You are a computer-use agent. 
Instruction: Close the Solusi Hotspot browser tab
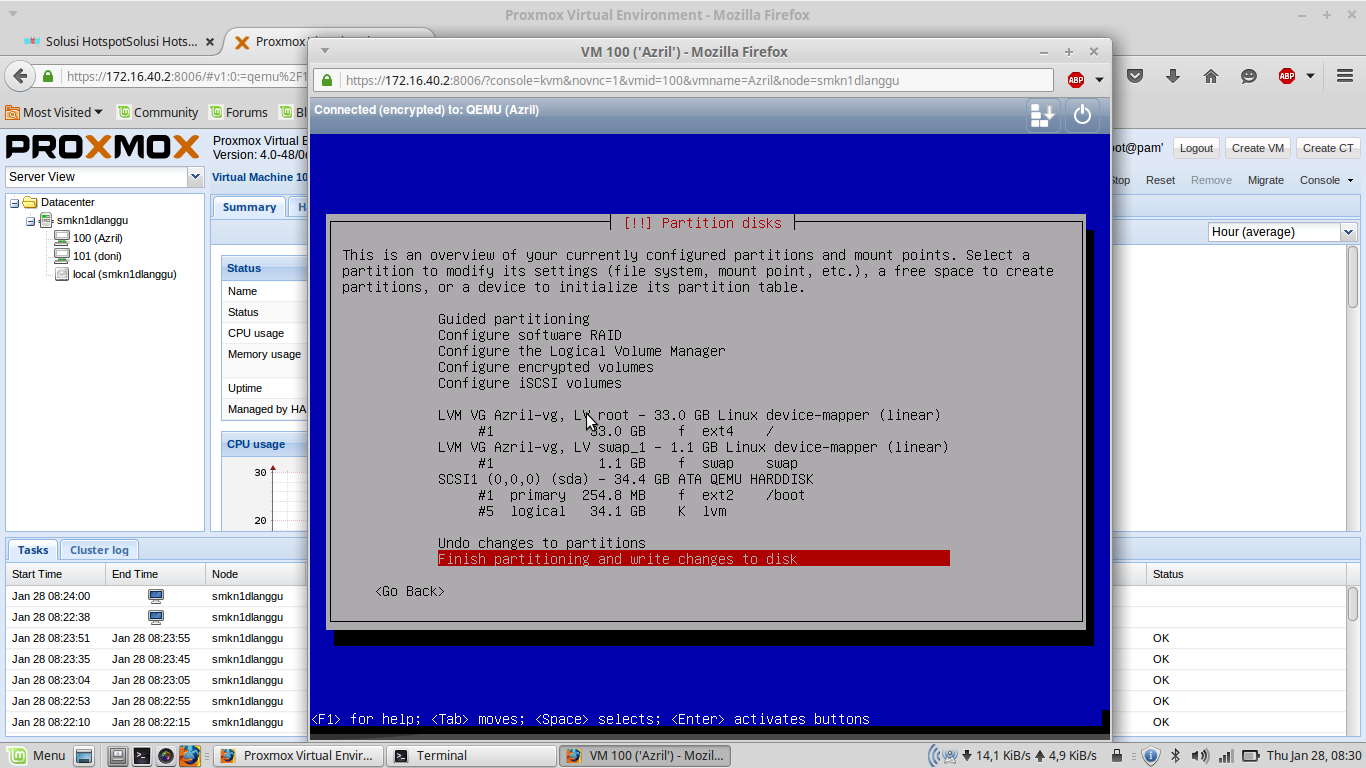(x=210, y=42)
